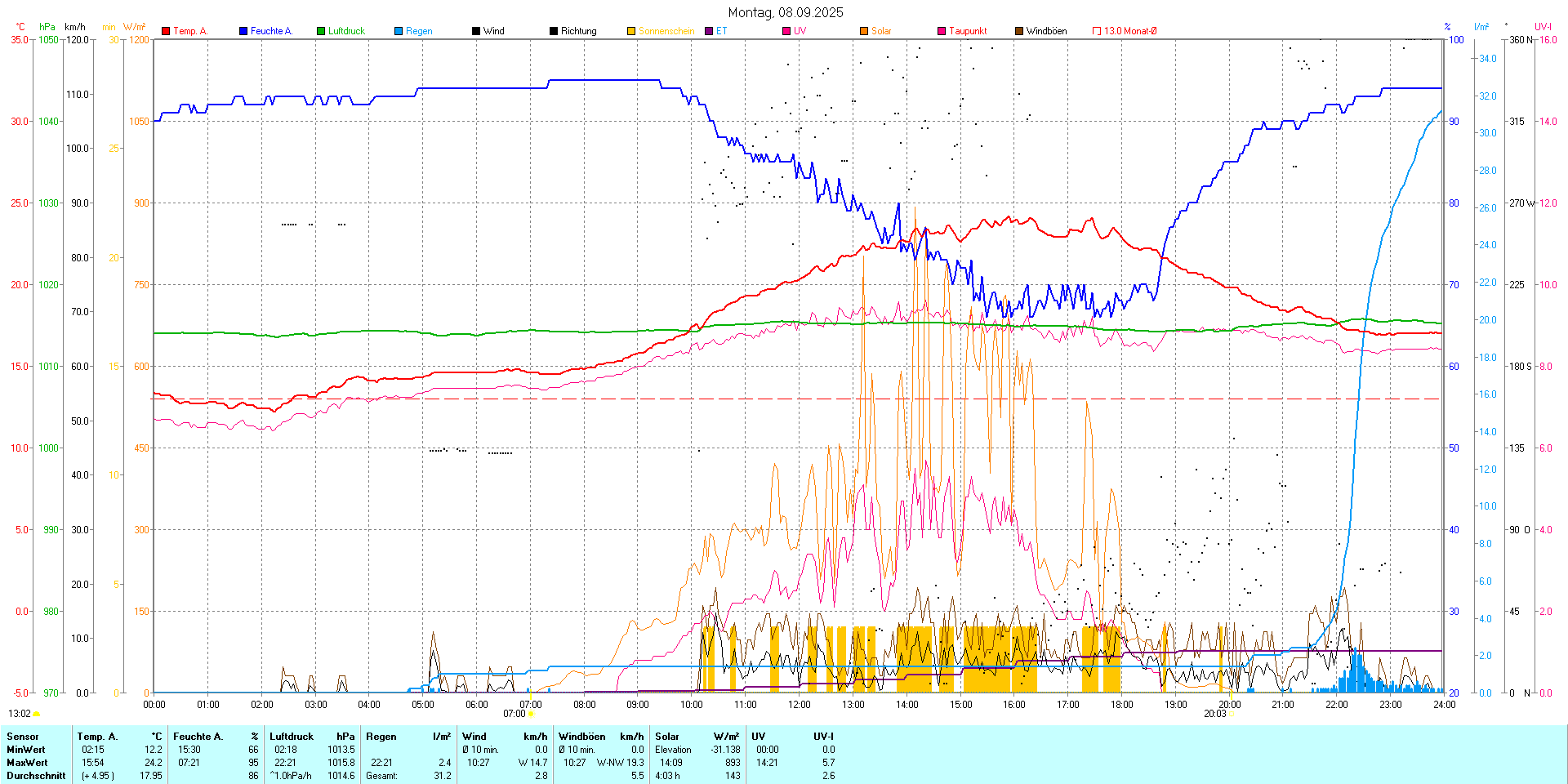
Task: Click the black Wind legend square
Action: pyautogui.click(x=476, y=31)
